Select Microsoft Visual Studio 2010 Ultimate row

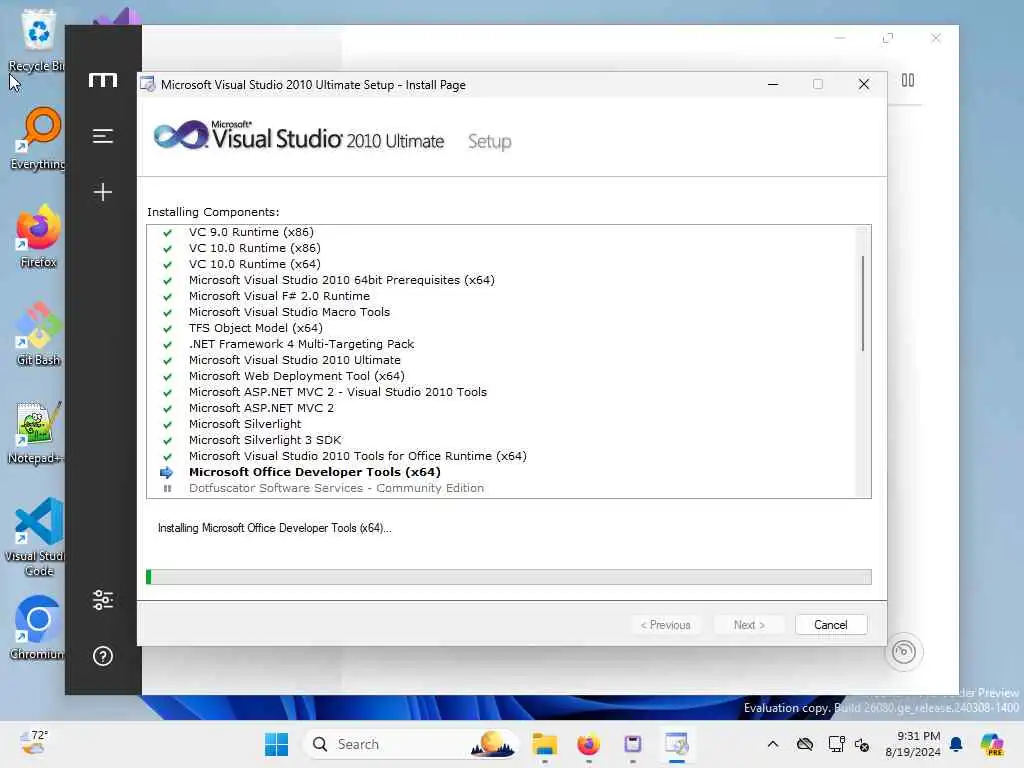point(501,360)
